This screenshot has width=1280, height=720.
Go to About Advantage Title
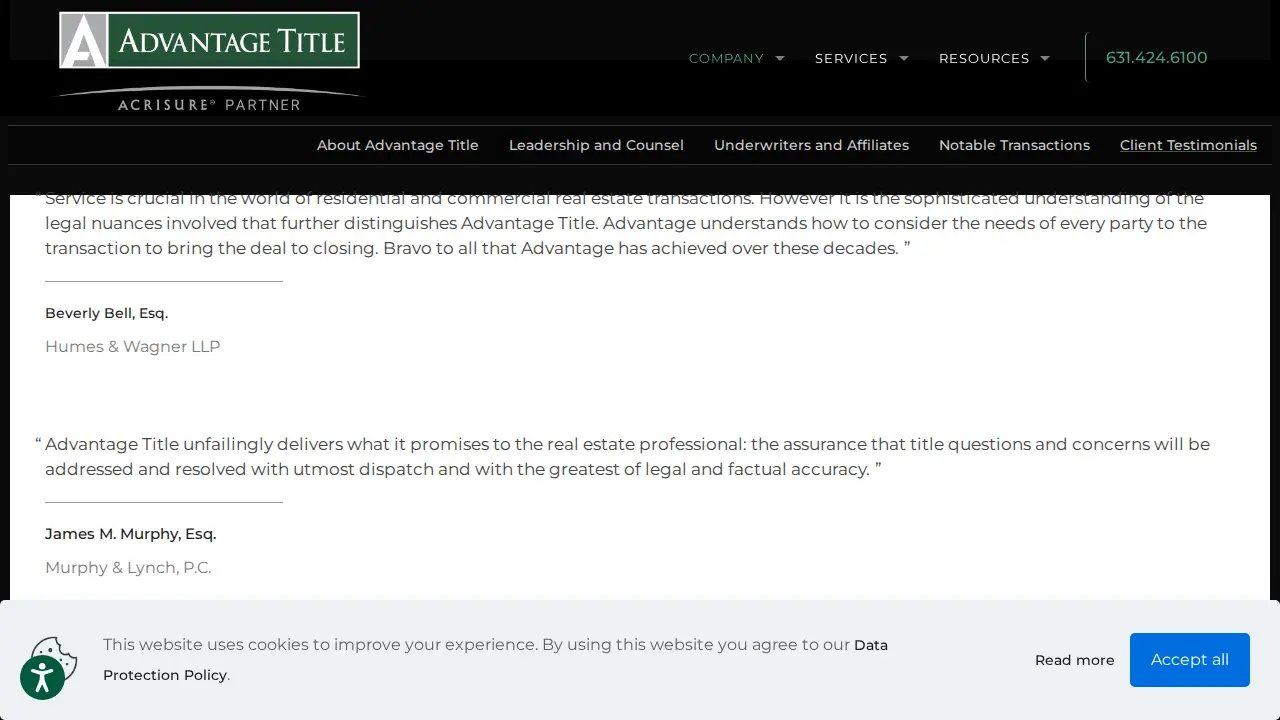(x=398, y=145)
